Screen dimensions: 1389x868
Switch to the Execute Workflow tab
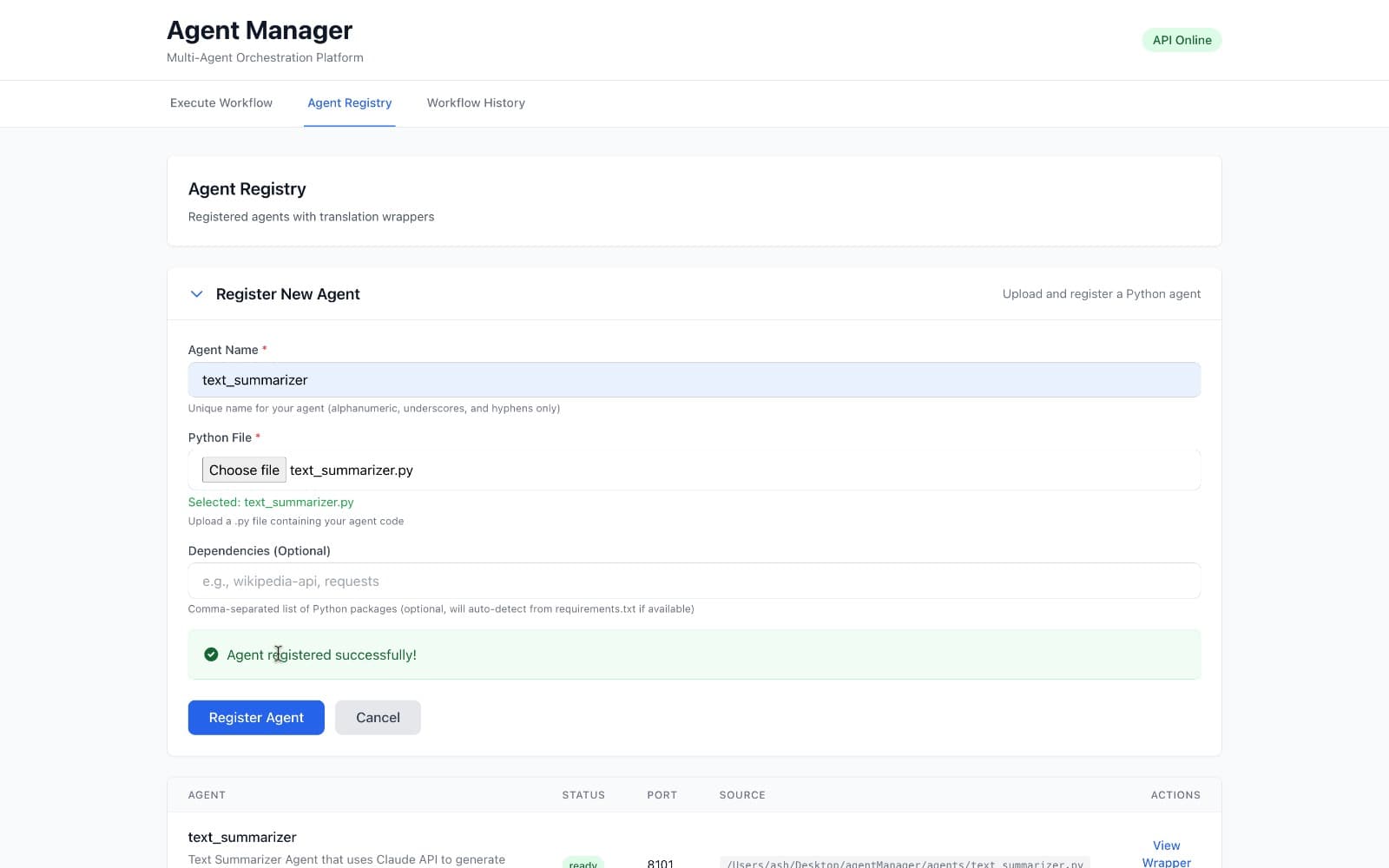tap(221, 102)
